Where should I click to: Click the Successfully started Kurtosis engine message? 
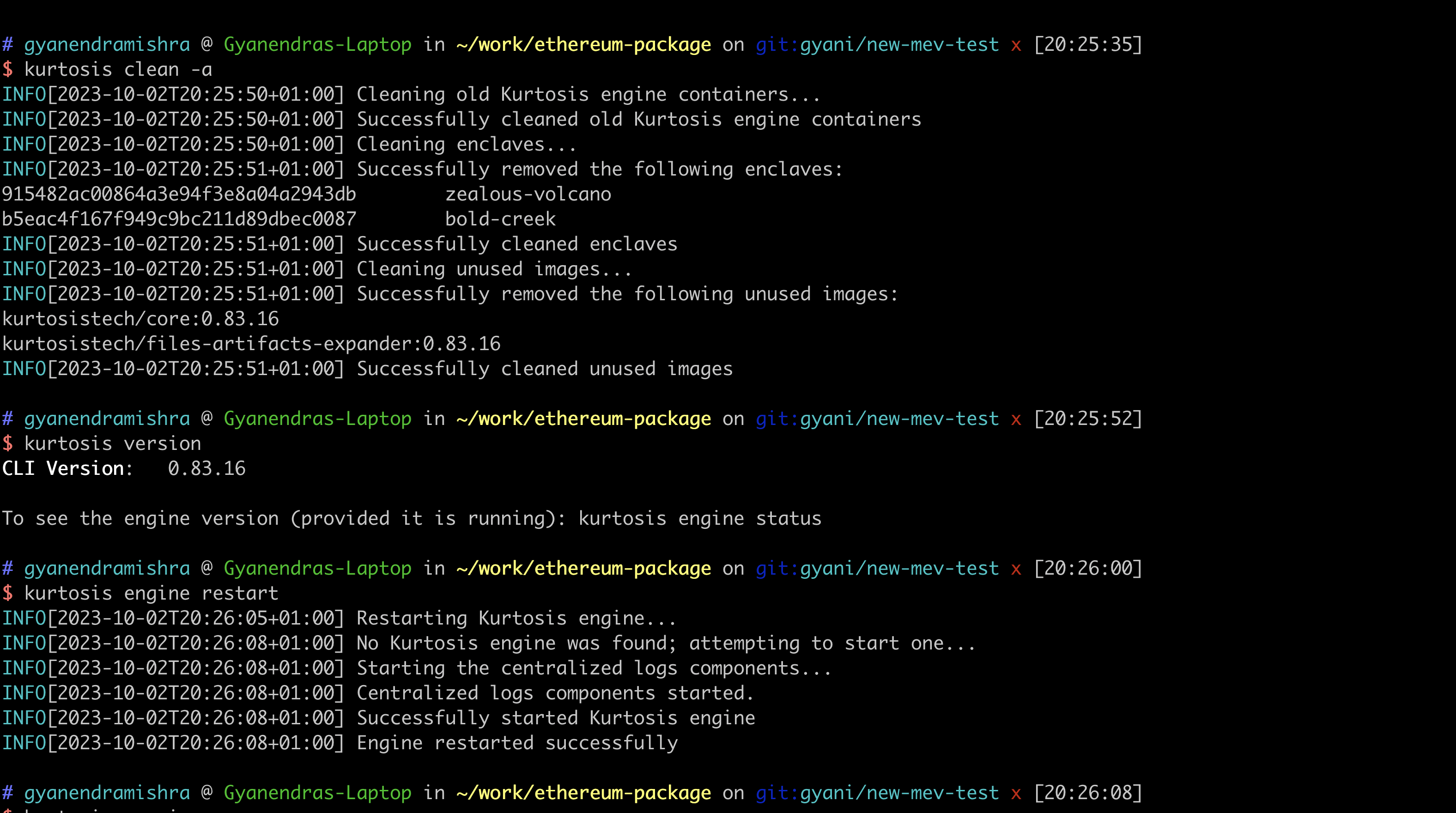[x=556, y=717]
